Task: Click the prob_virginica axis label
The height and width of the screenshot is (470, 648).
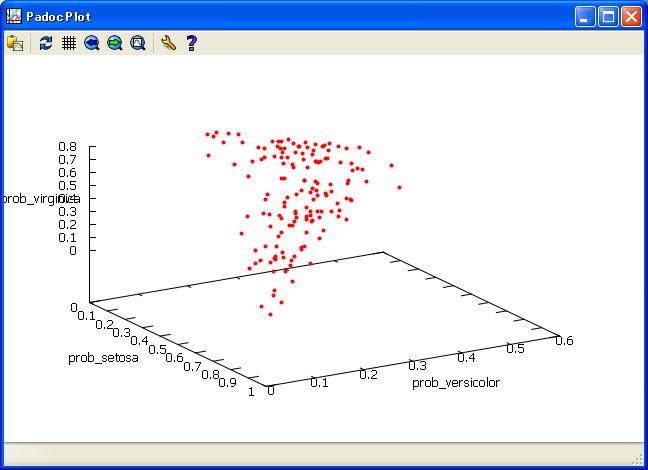Action: coord(40,199)
